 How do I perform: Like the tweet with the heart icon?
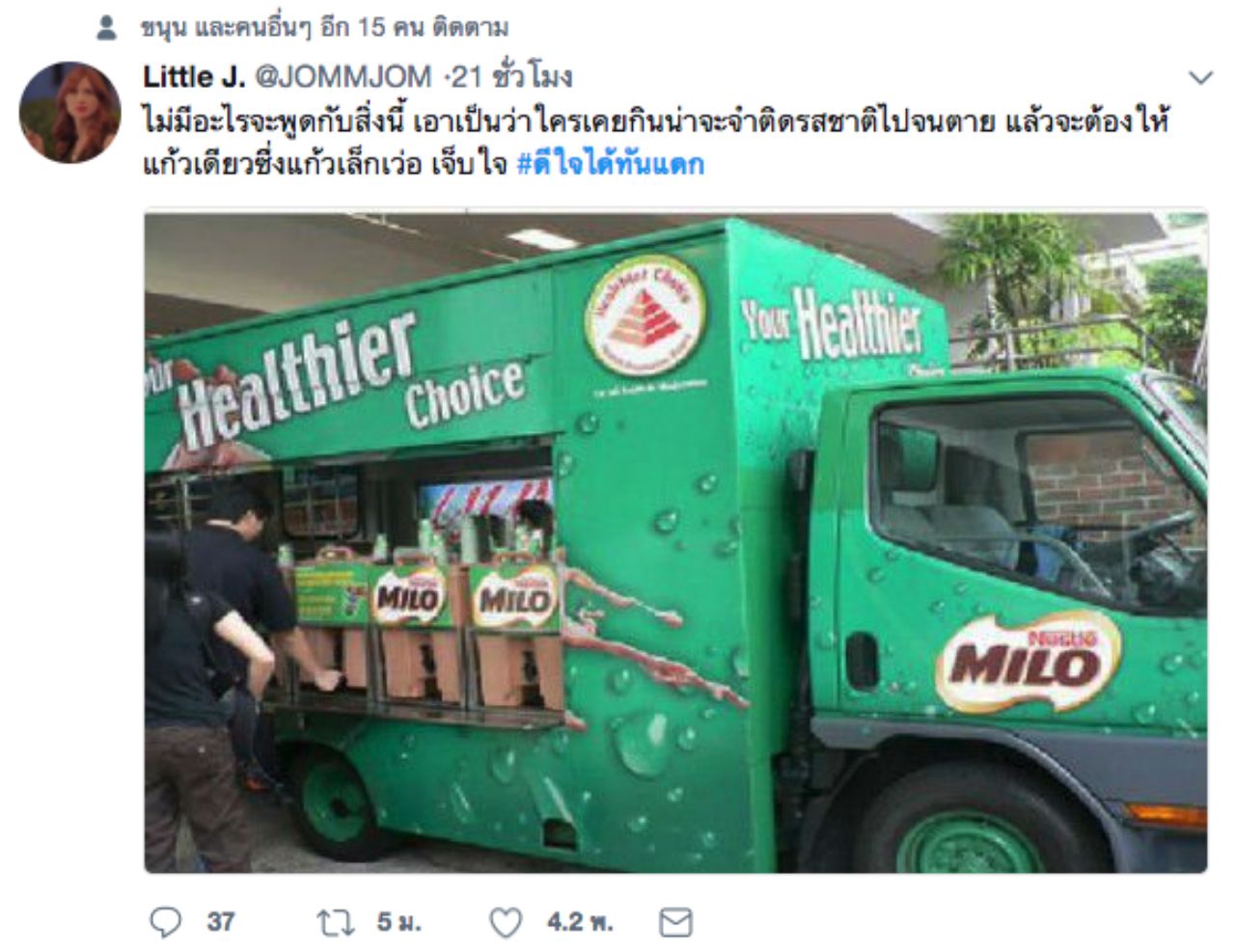pyautogui.click(x=506, y=923)
